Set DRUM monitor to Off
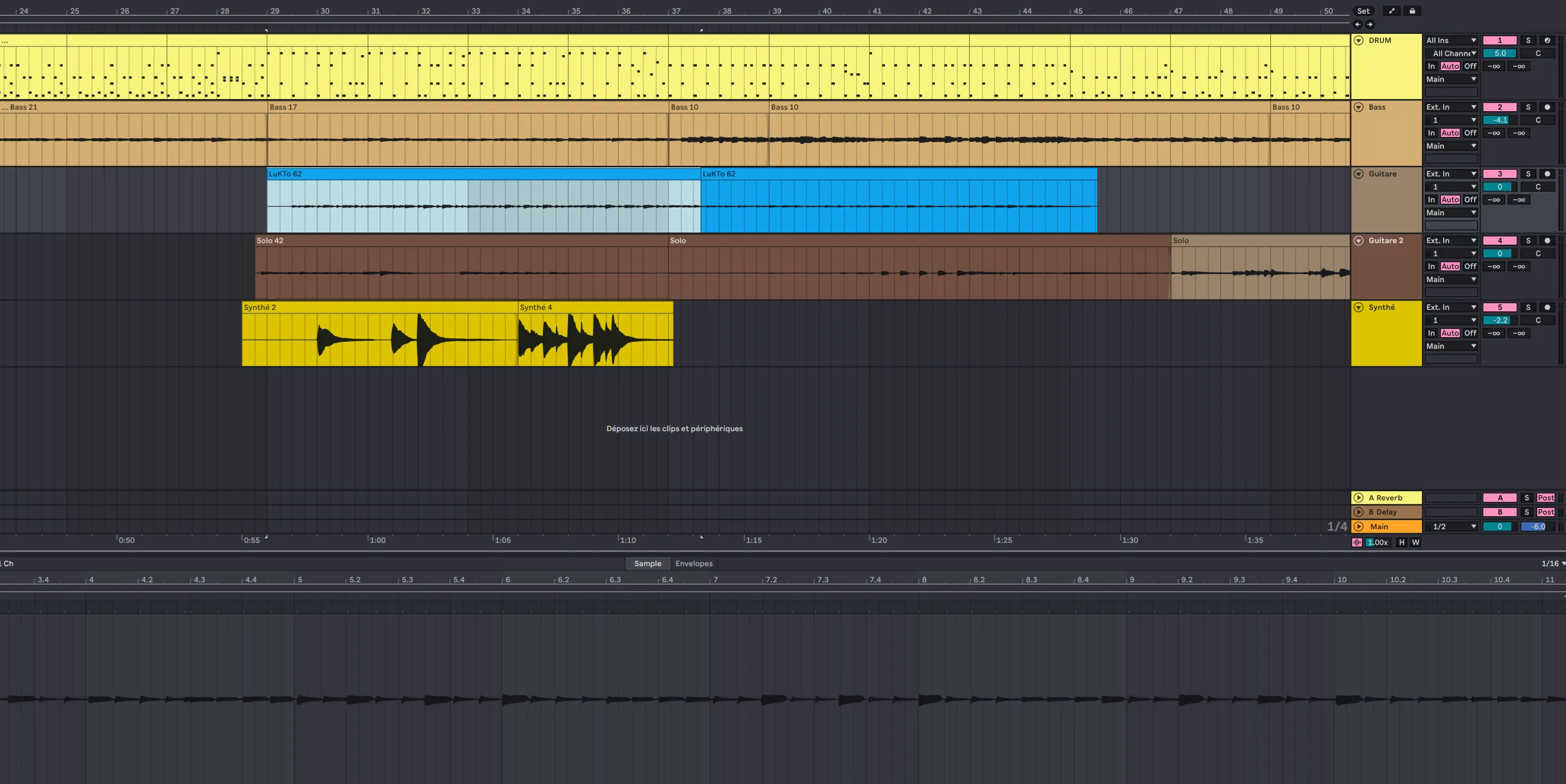Viewport: 1566px width, 784px height. (x=1470, y=66)
